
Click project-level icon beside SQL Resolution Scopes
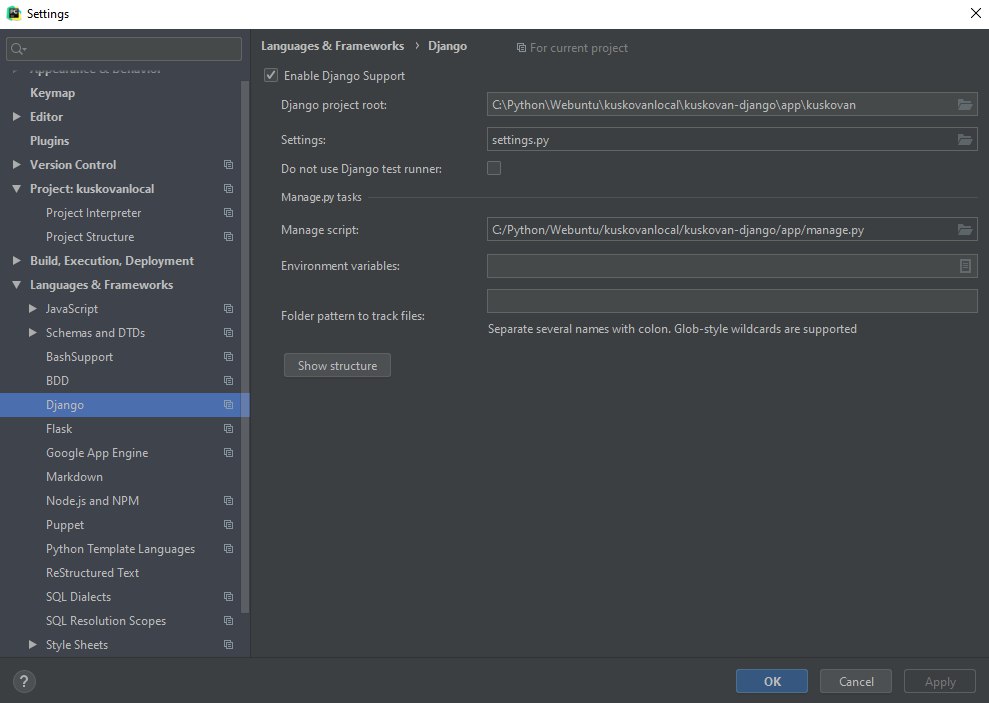[x=228, y=620]
